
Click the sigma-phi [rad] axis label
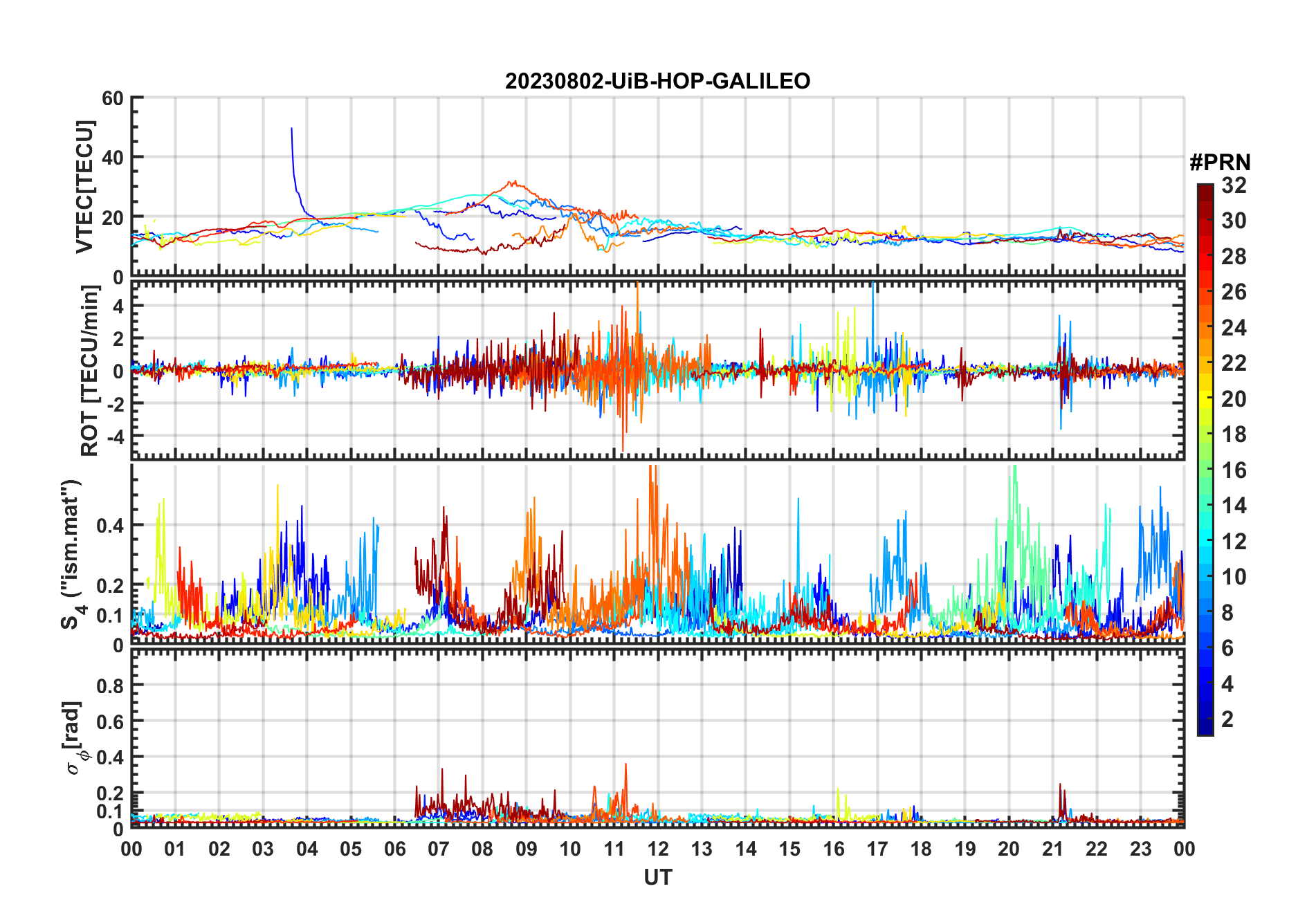click(x=74, y=738)
